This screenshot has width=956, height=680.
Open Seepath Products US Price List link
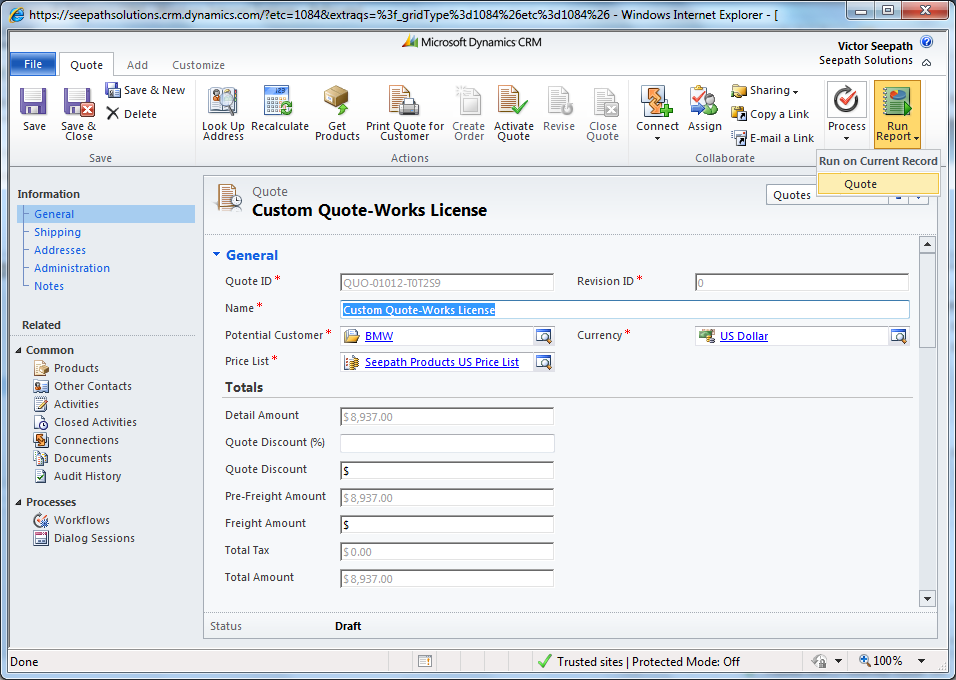coord(441,362)
